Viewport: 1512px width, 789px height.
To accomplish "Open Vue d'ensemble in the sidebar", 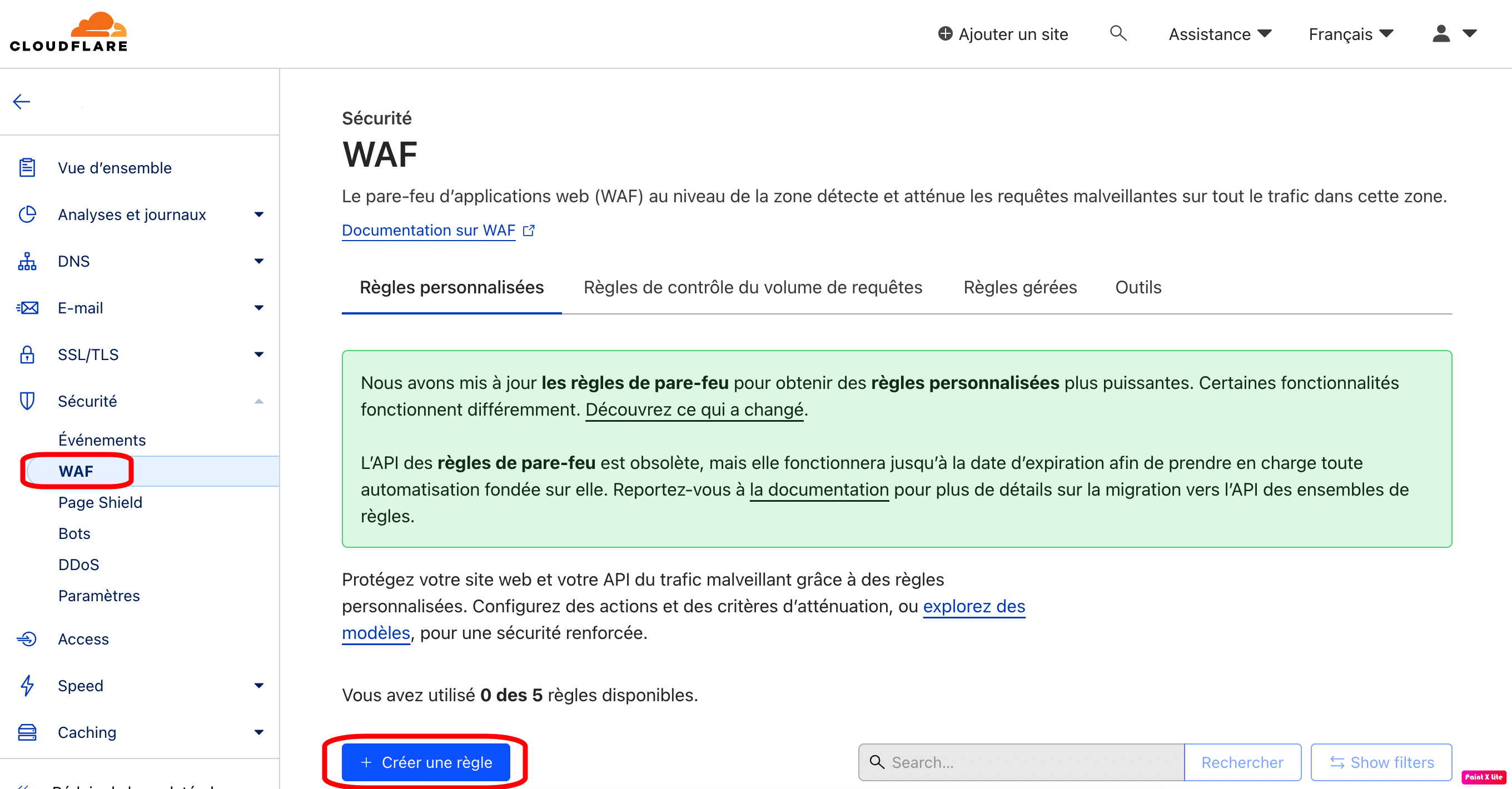I will tap(115, 168).
